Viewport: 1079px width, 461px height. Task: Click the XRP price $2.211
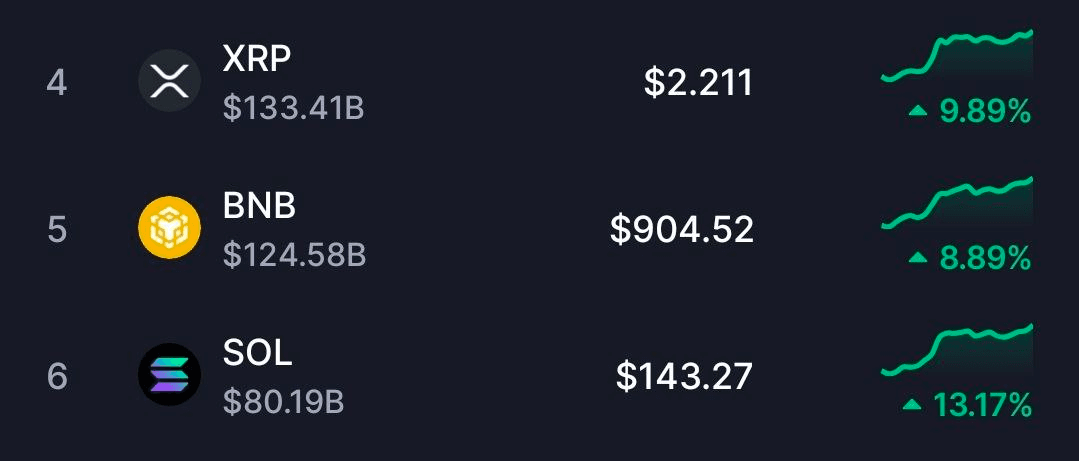pos(698,83)
